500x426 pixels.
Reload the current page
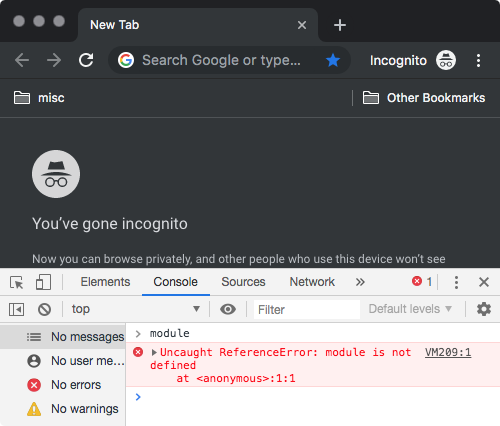[86, 60]
